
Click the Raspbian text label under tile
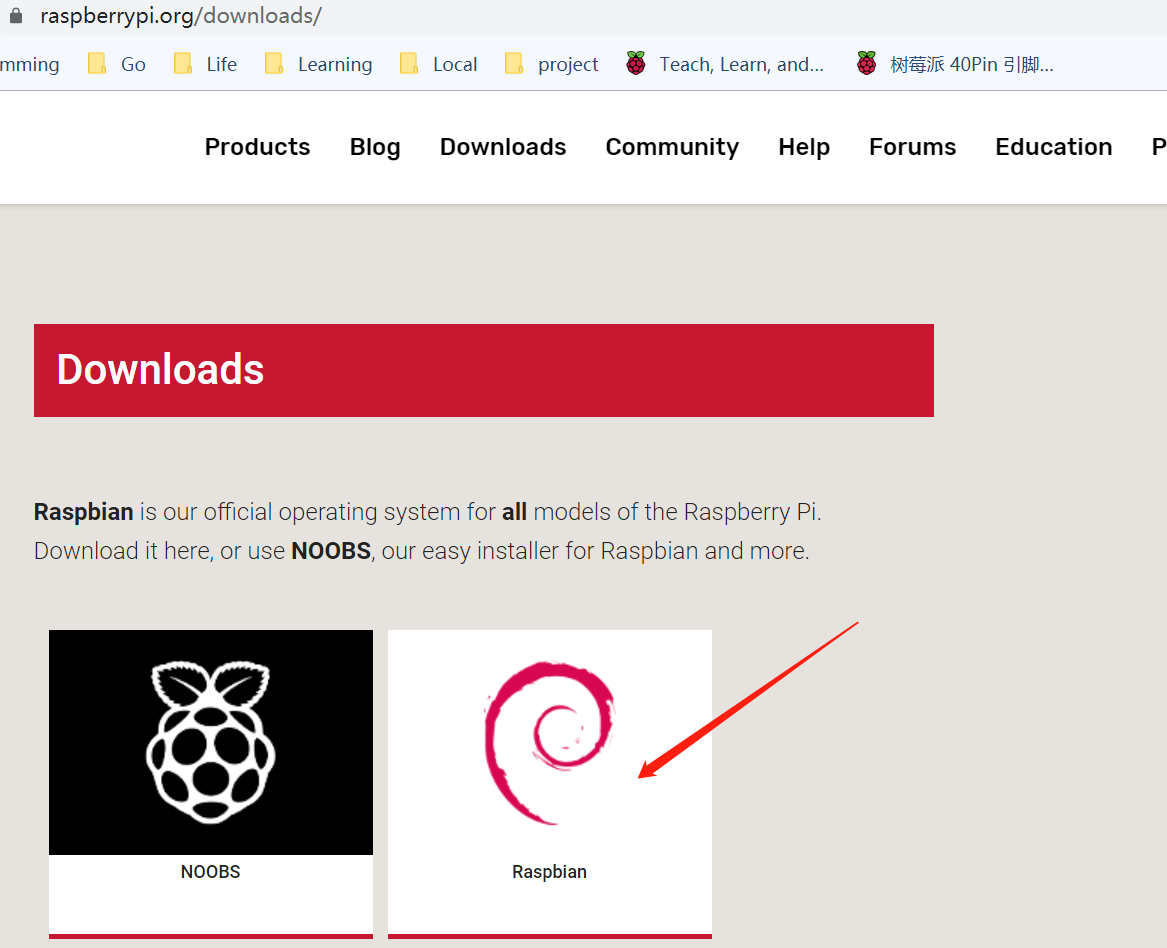[549, 872]
